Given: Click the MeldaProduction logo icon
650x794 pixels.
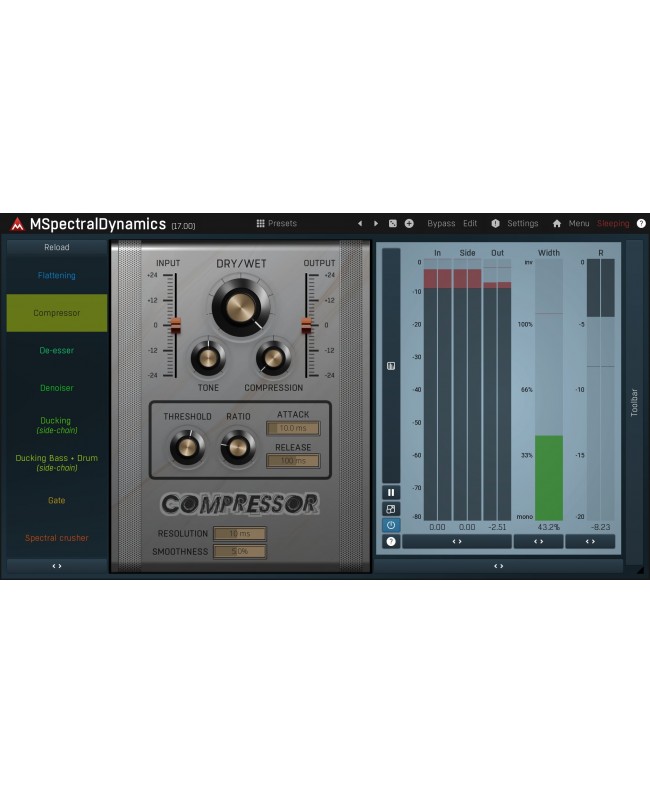Looking at the screenshot, I should click(17, 224).
